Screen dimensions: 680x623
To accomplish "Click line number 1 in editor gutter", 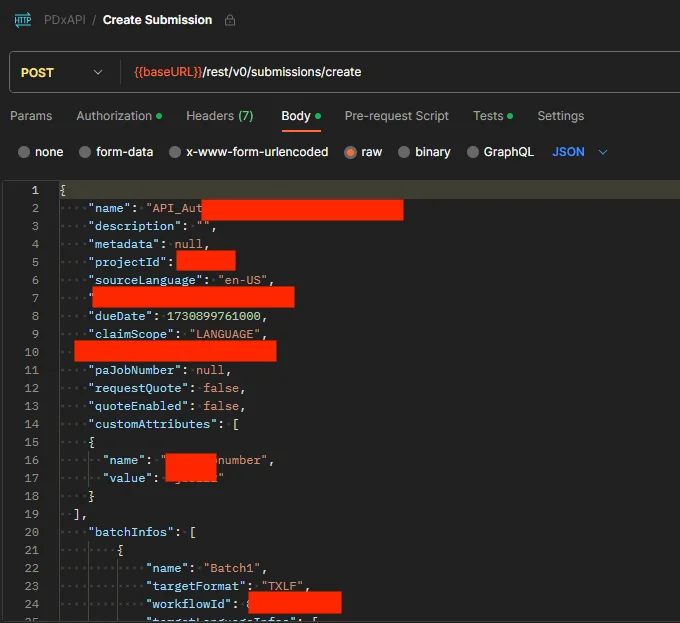I will (x=35, y=190).
